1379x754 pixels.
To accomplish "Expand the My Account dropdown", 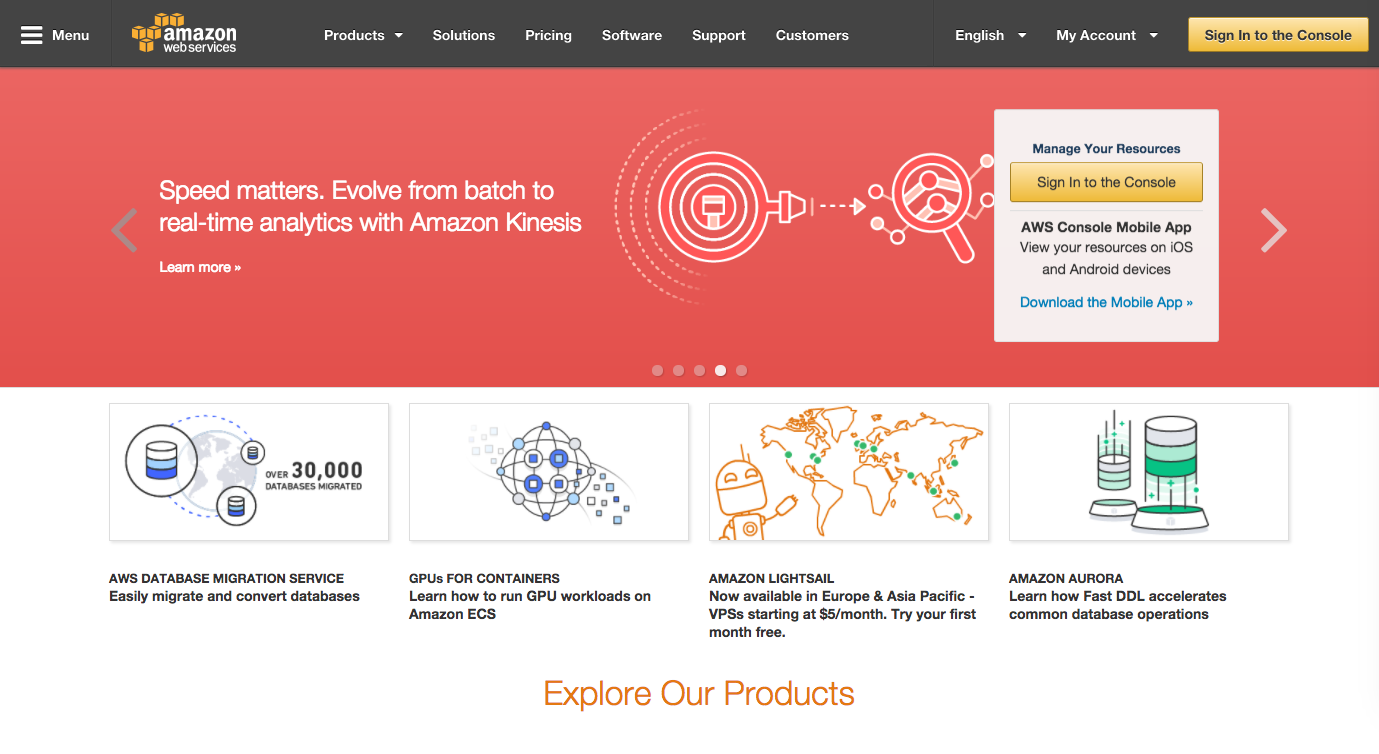I will click(1107, 35).
